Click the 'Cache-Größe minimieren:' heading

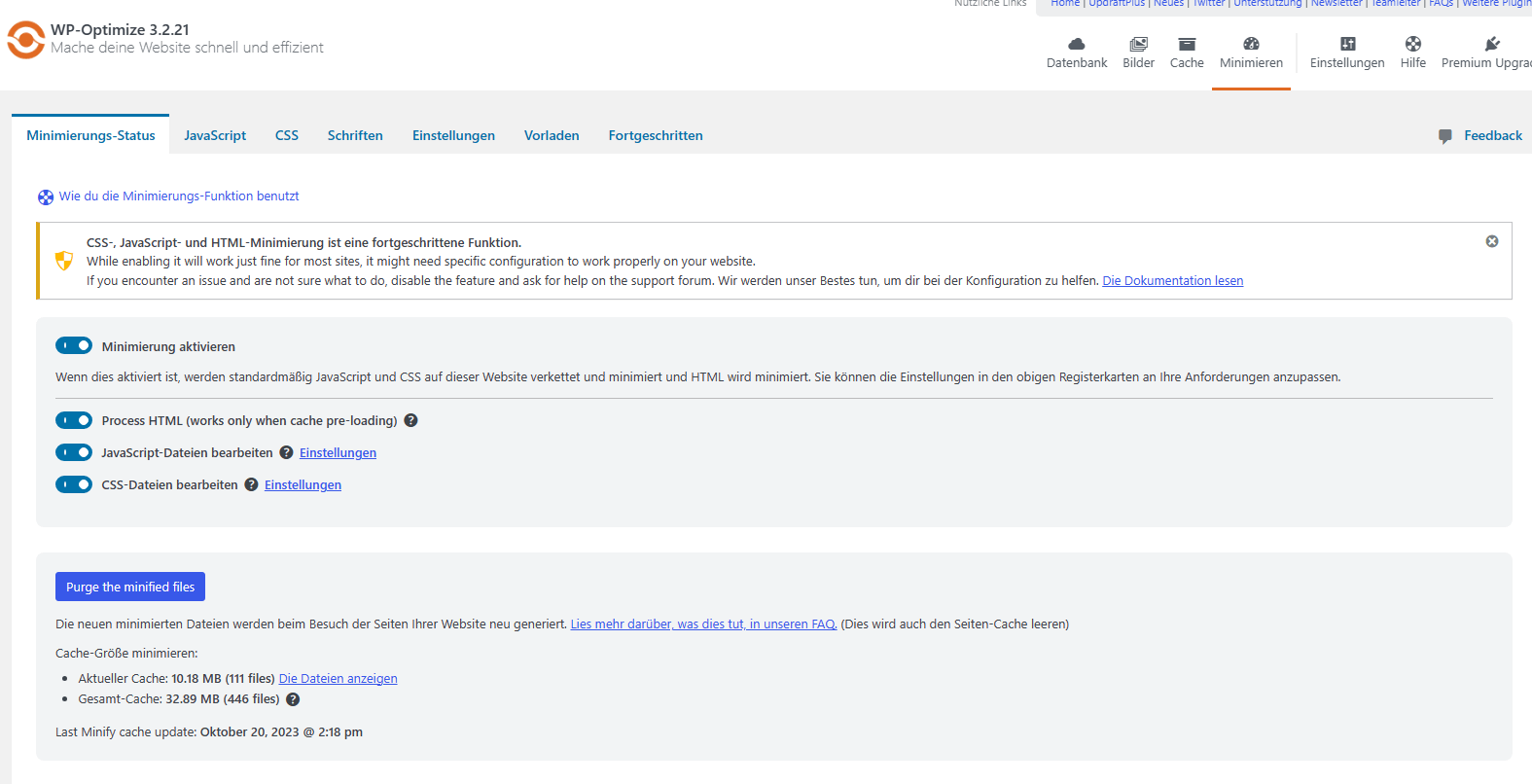[126, 654]
